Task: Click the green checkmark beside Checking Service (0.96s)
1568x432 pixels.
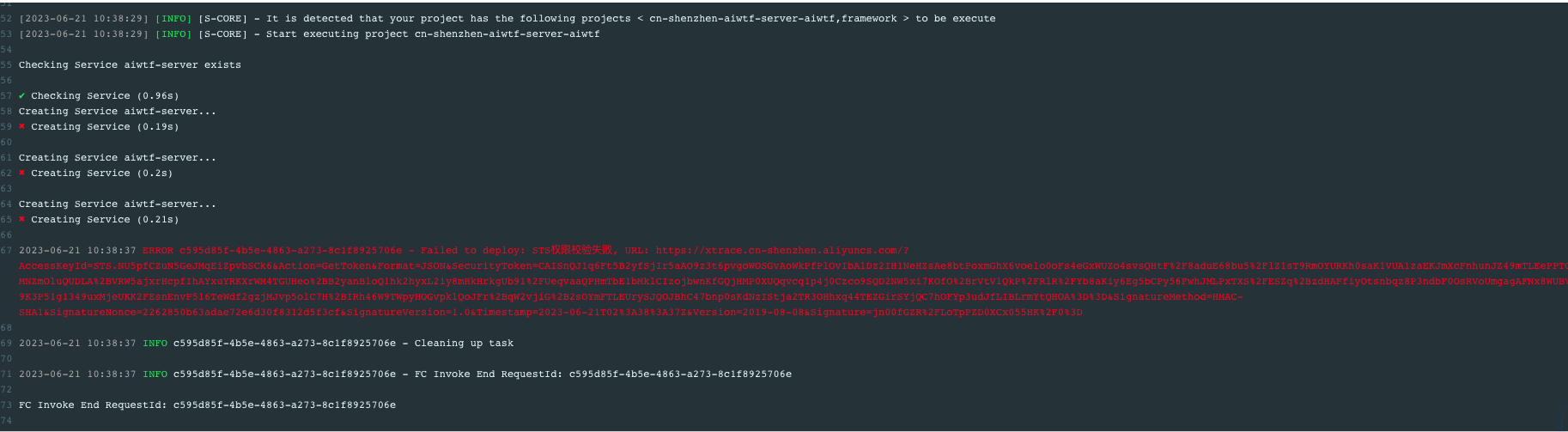Action: click(22, 96)
